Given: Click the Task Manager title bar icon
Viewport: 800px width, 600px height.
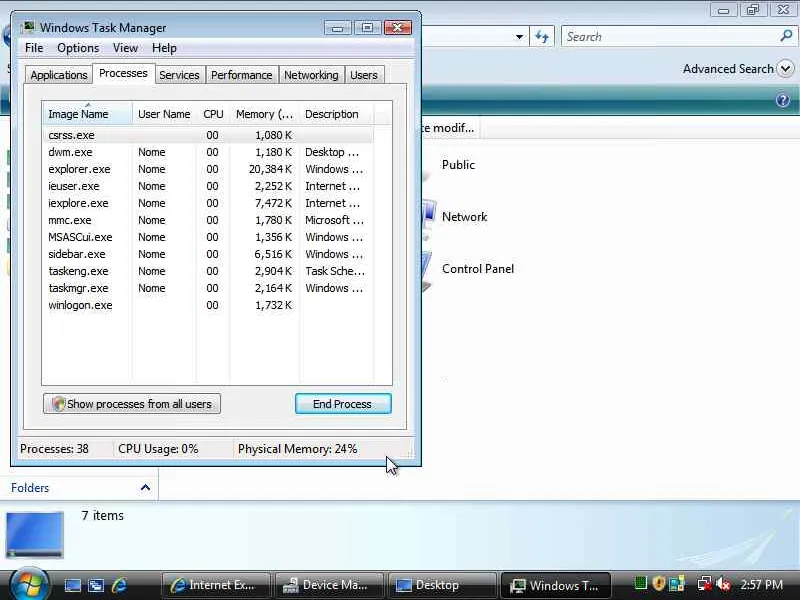Looking at the screenshot, I should click(x=29, y=27).
